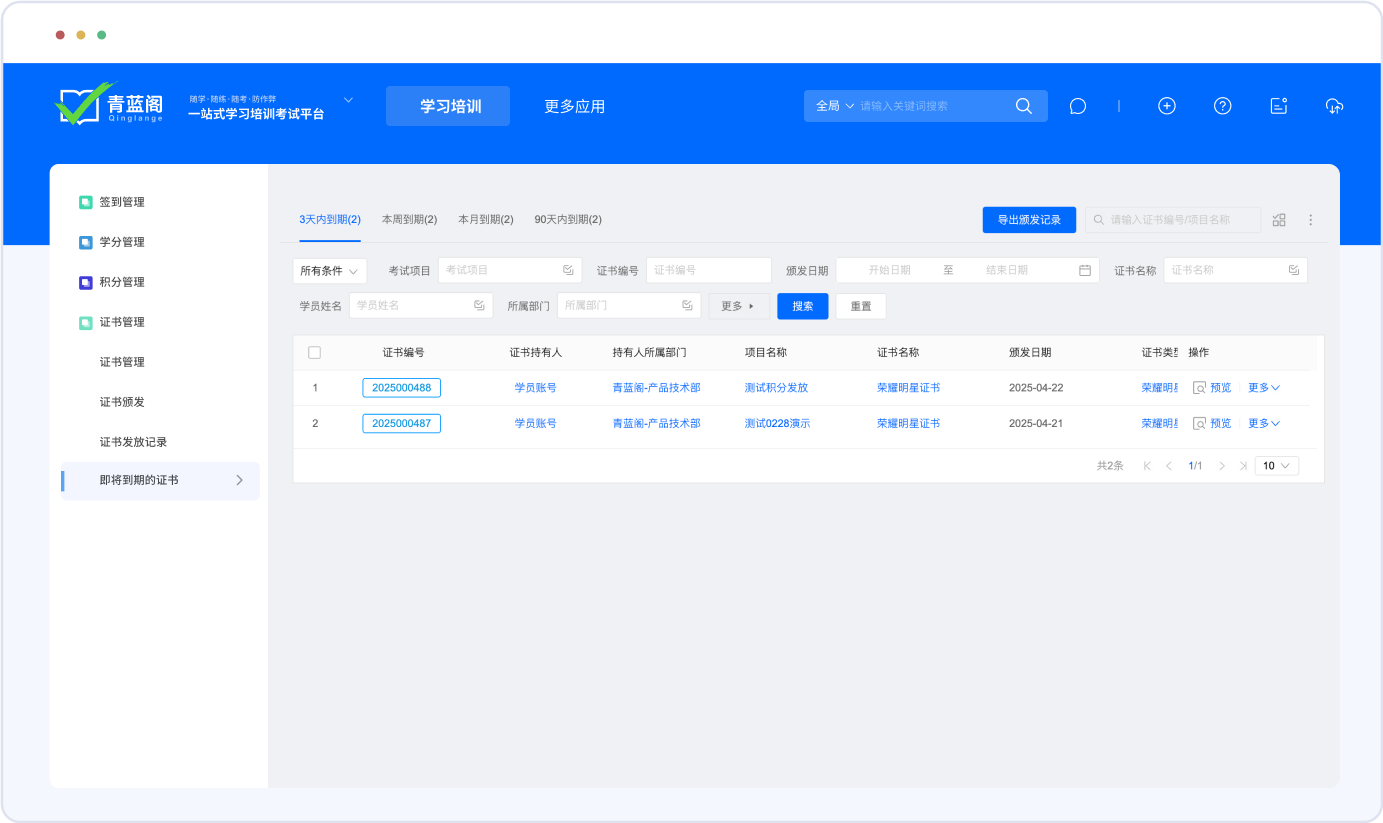Preview certificate 2025000488
Viewport: 1383px width, 823px height.
coord(1212,388)
